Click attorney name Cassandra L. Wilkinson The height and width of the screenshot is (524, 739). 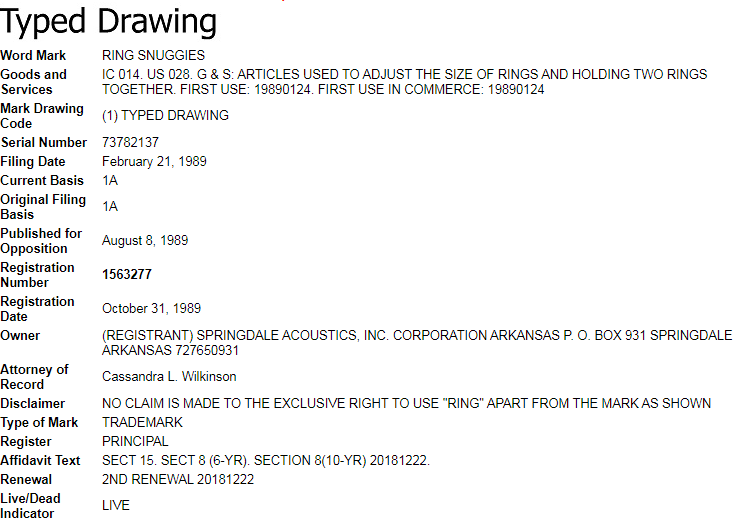tap(169, 377)
